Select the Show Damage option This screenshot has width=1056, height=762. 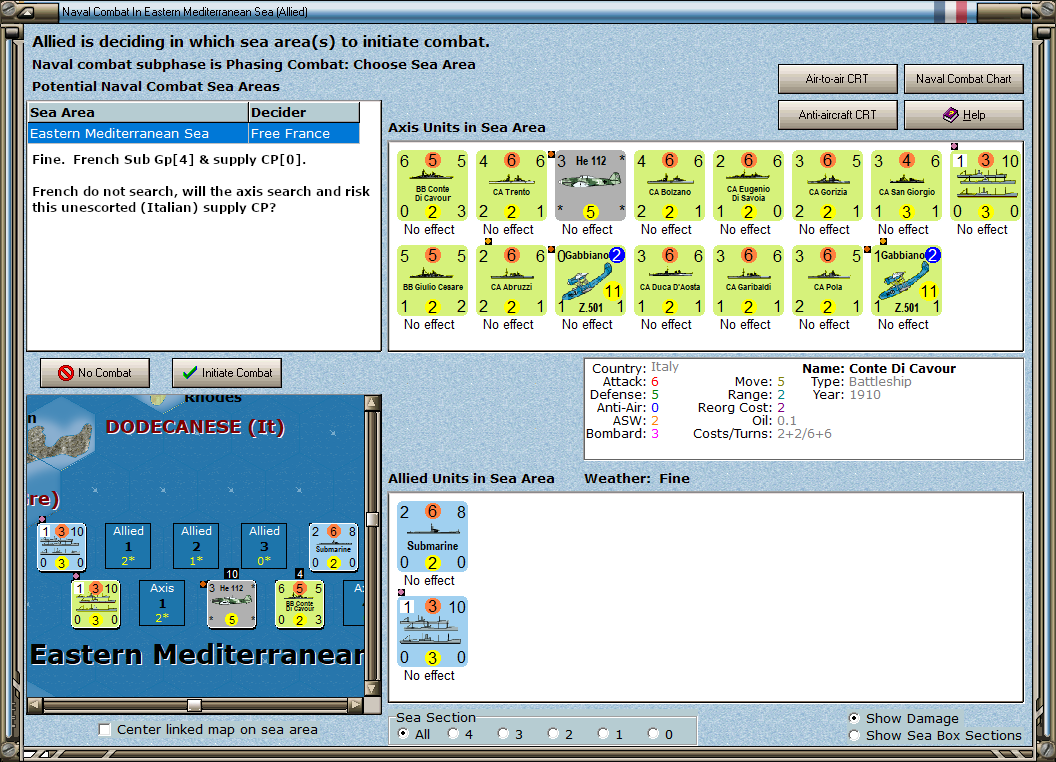[x=854, y=718]
